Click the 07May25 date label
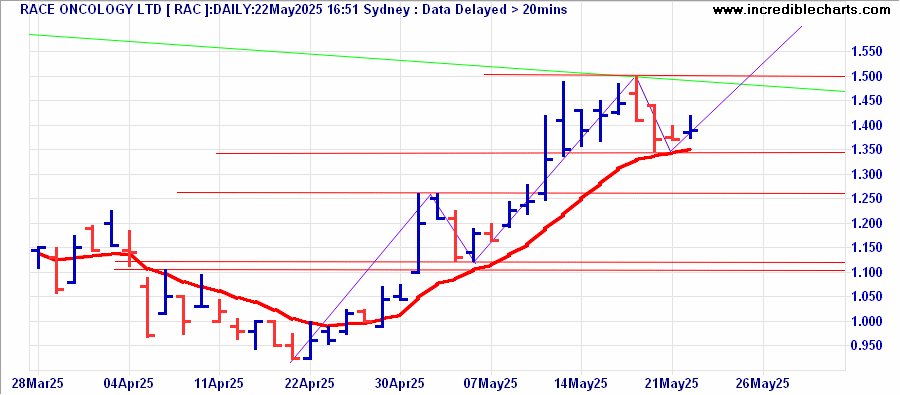The width and height of the screenshot is (900, 395). coord(491,382)
